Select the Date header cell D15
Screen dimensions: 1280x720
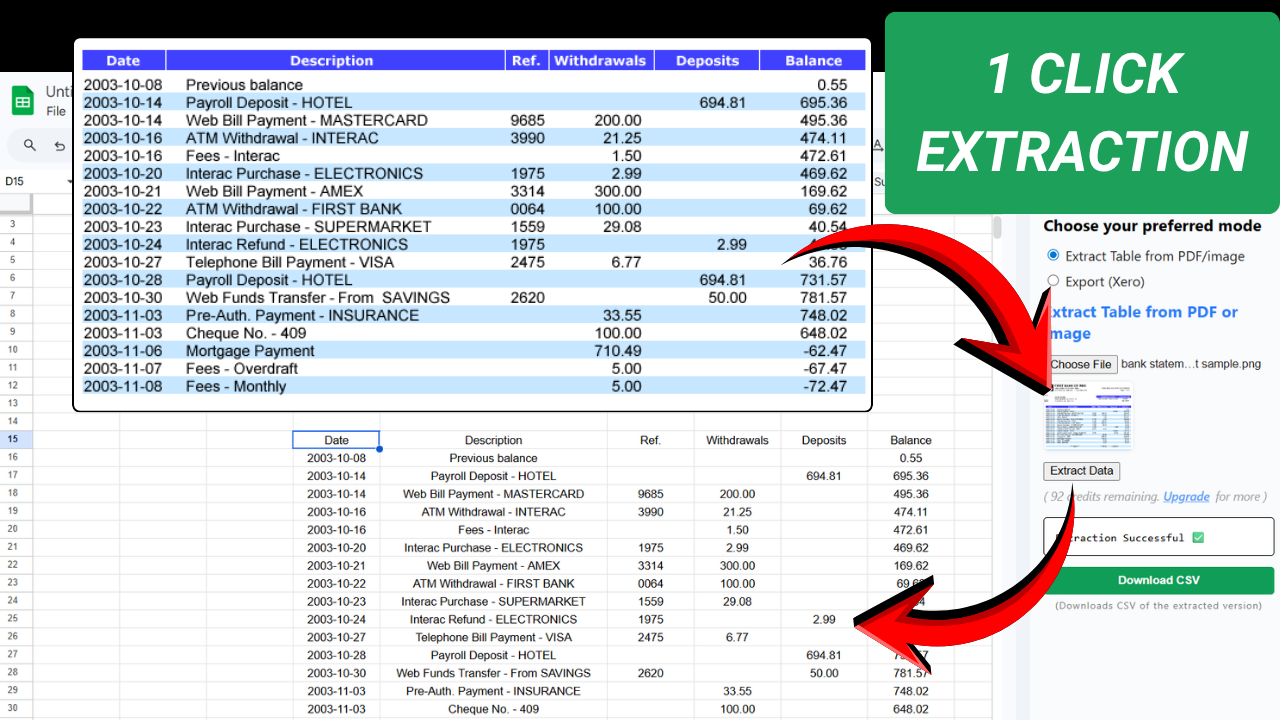pos(336,440)
